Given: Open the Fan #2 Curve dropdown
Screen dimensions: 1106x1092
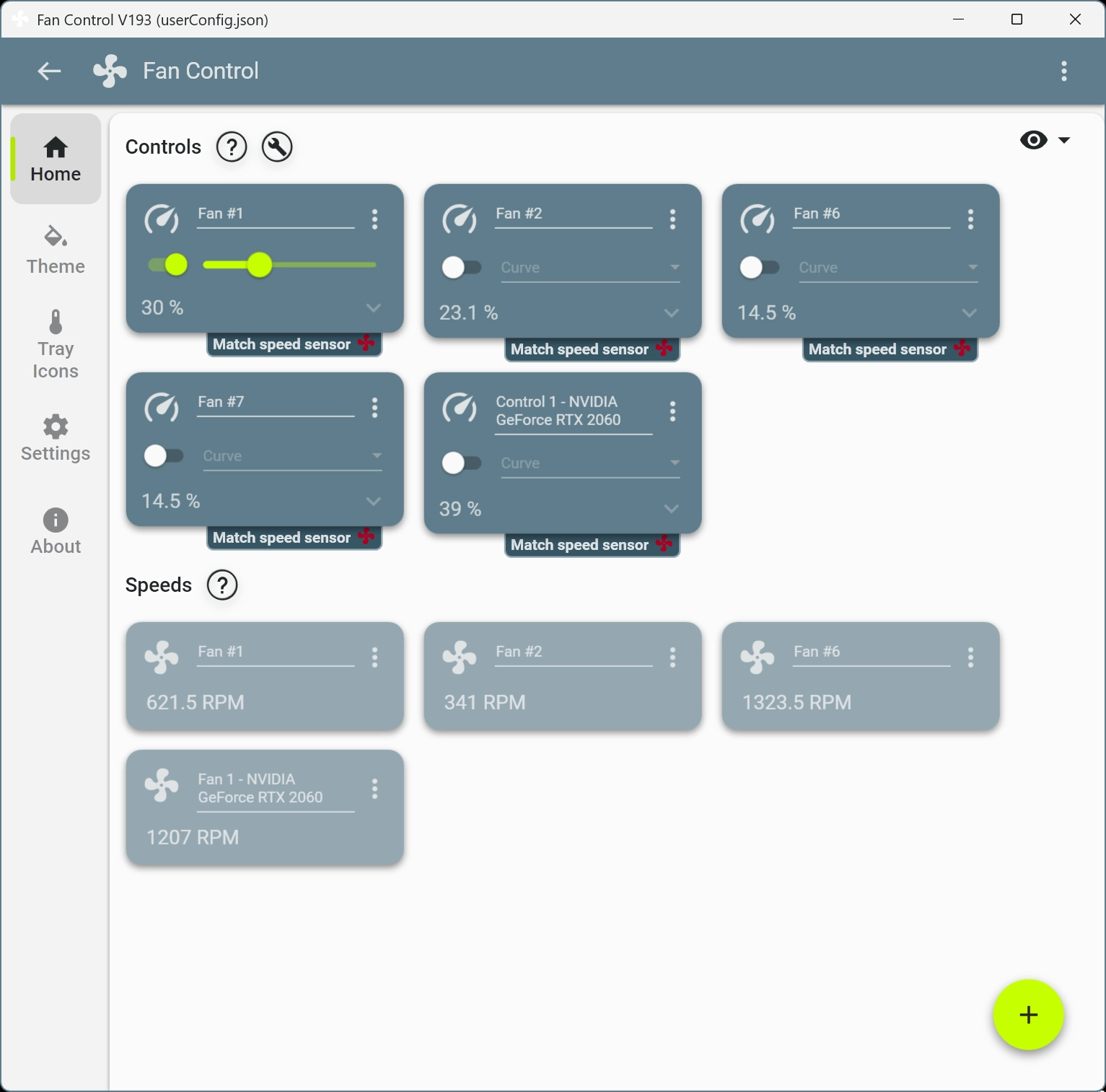Looking at the screenshot, I should pos(590,268).
